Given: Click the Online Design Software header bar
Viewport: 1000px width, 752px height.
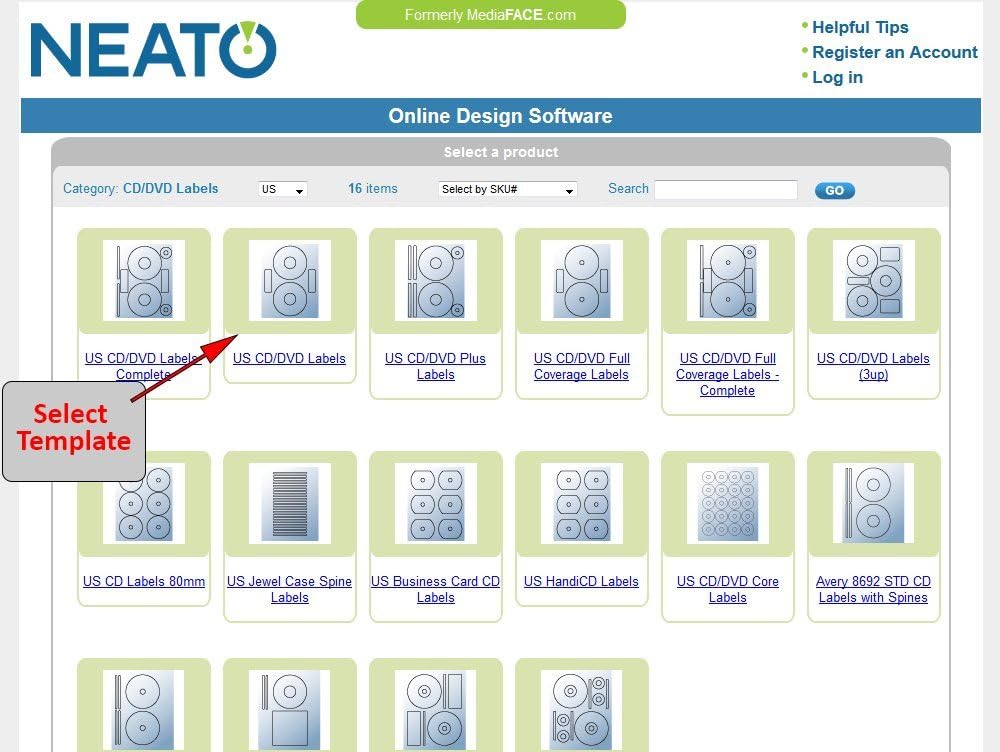Looking at the screenshot, I should [x=500, y=116].
